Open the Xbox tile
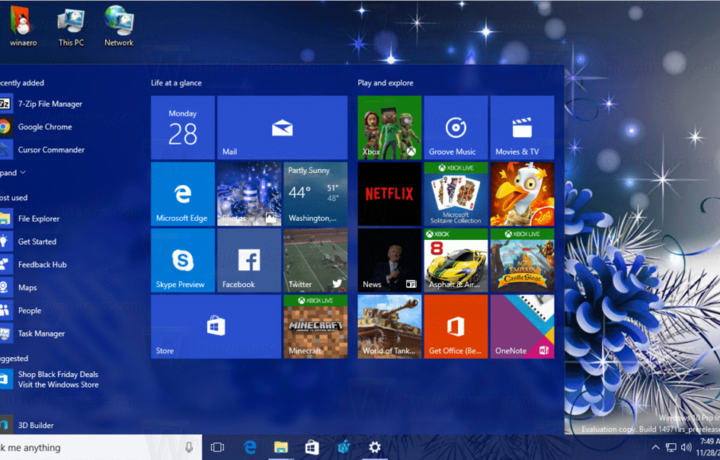 point(389,128)
